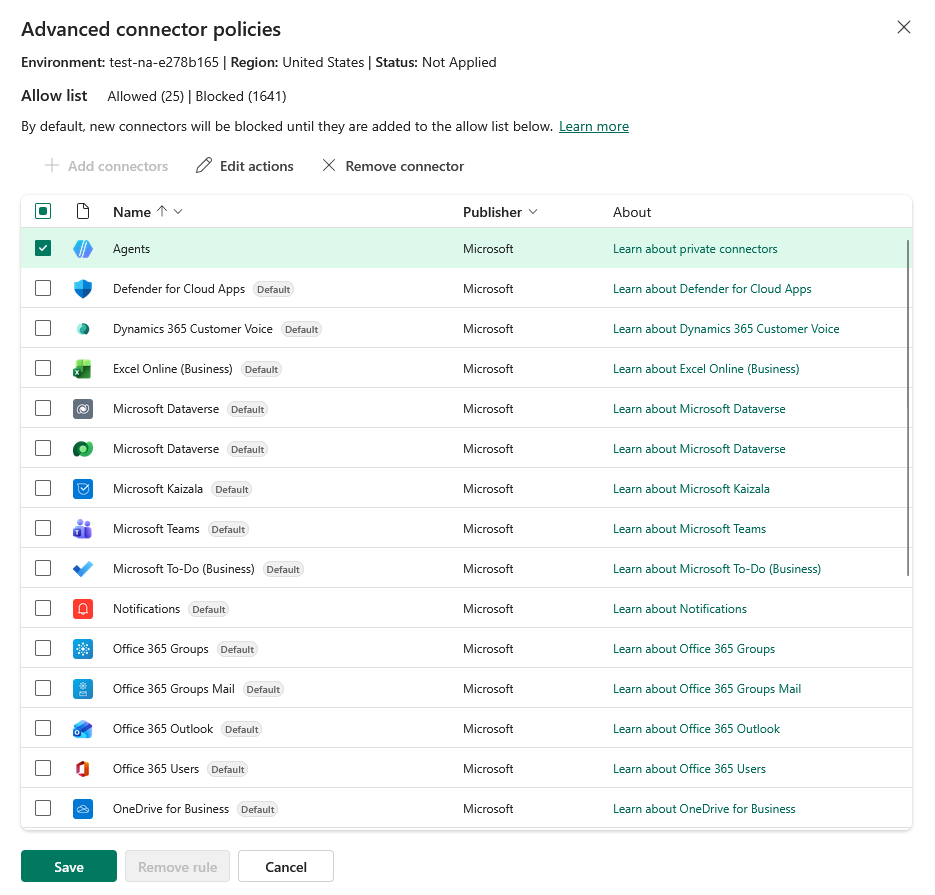Click the Dynamics 365 Customer Voice icon
935x895 pixels.
pyautogui.click(x=83, y=329)
